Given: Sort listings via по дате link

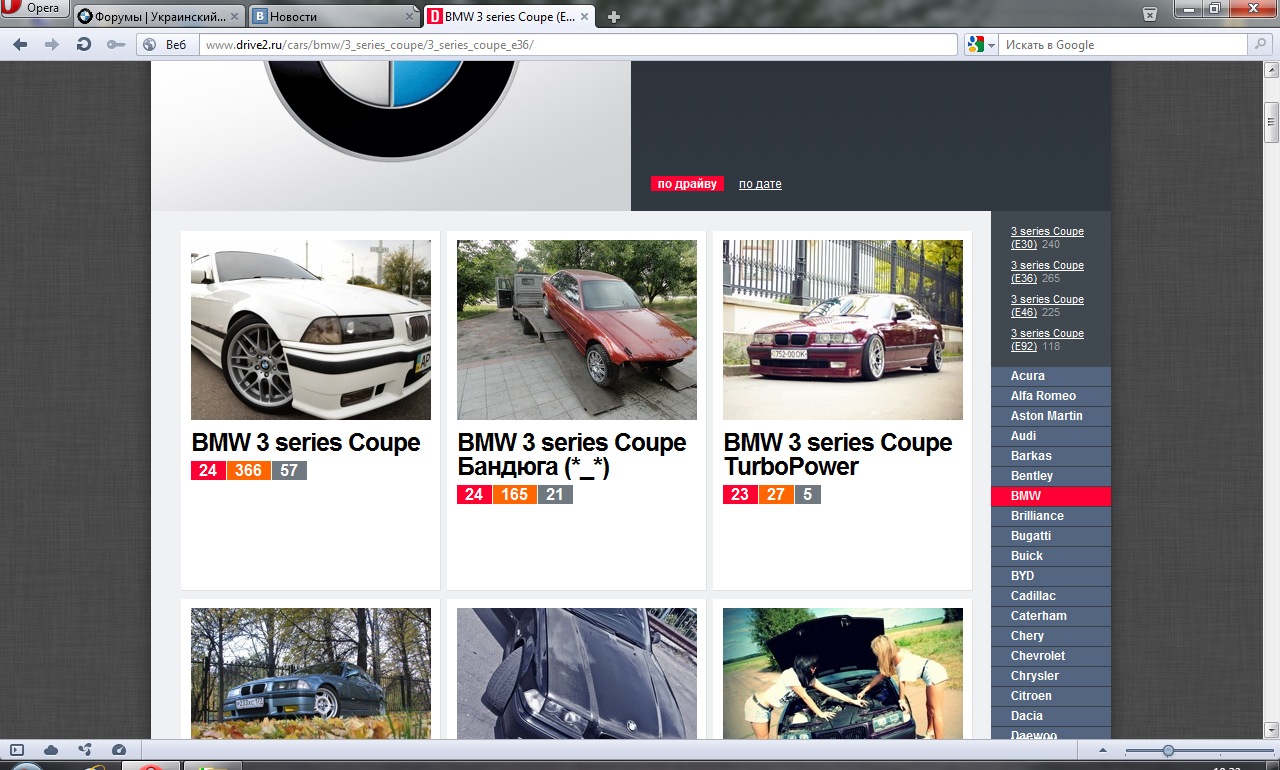Looking at the screenshot, I should [760, 184].
